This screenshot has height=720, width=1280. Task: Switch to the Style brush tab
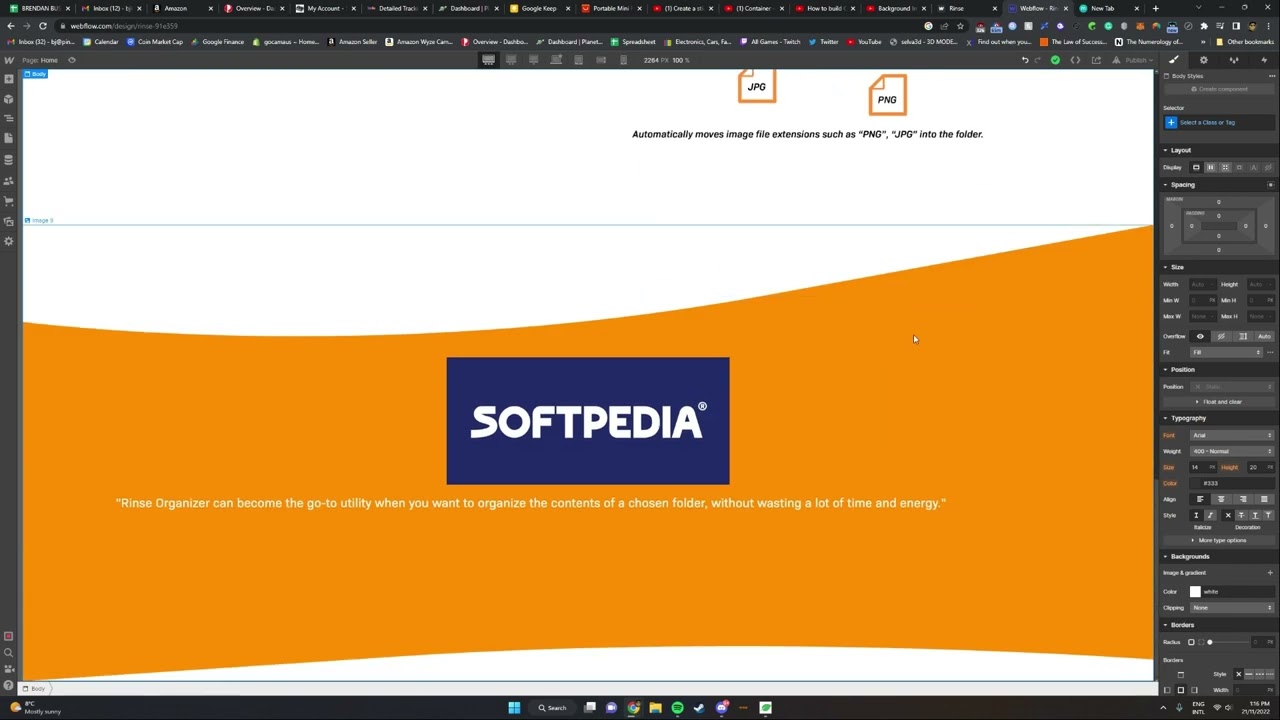point(1174,60)
